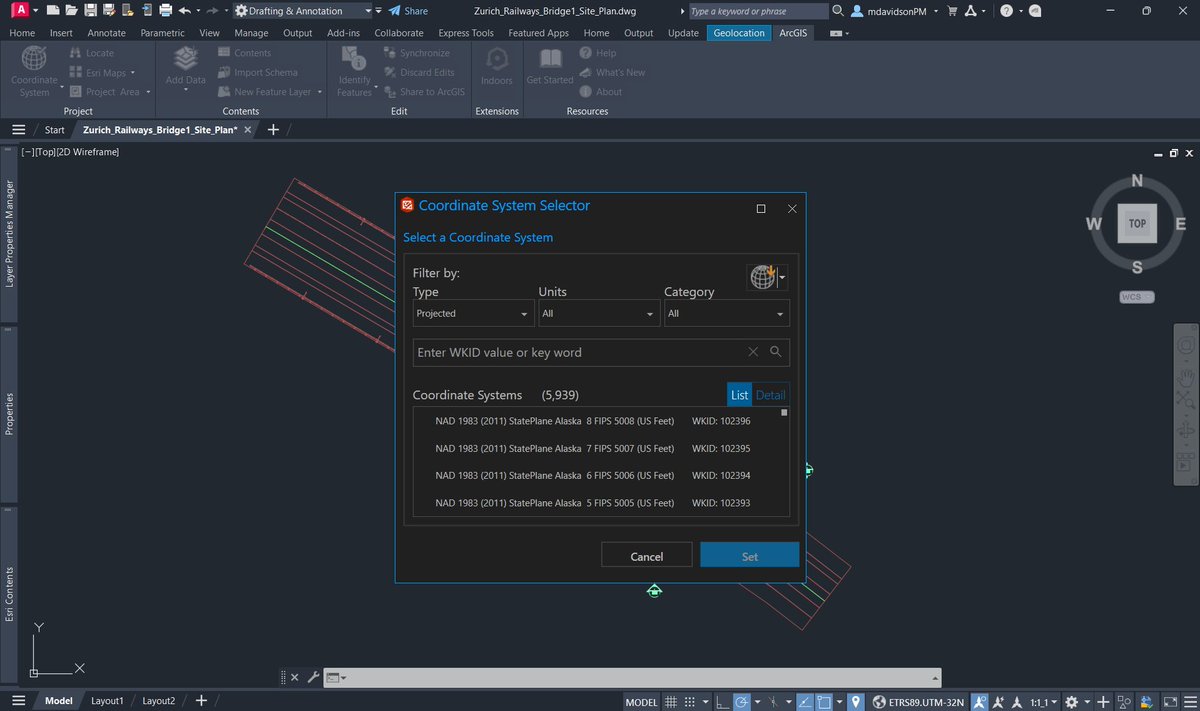The height and width of the screenshot is (711, 1200).
Task: Click the globe favorites icon in dialog
Action: (763, 277)
